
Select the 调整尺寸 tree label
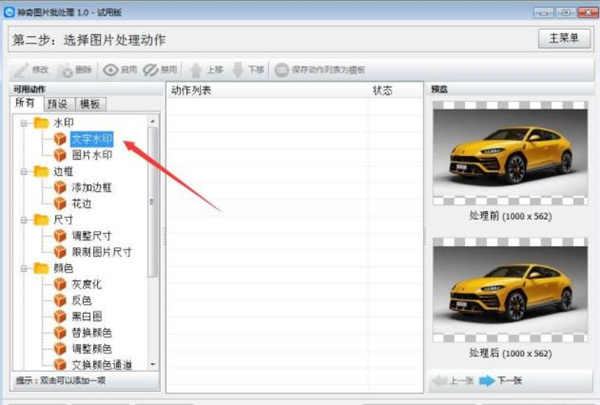coord(92,236)
